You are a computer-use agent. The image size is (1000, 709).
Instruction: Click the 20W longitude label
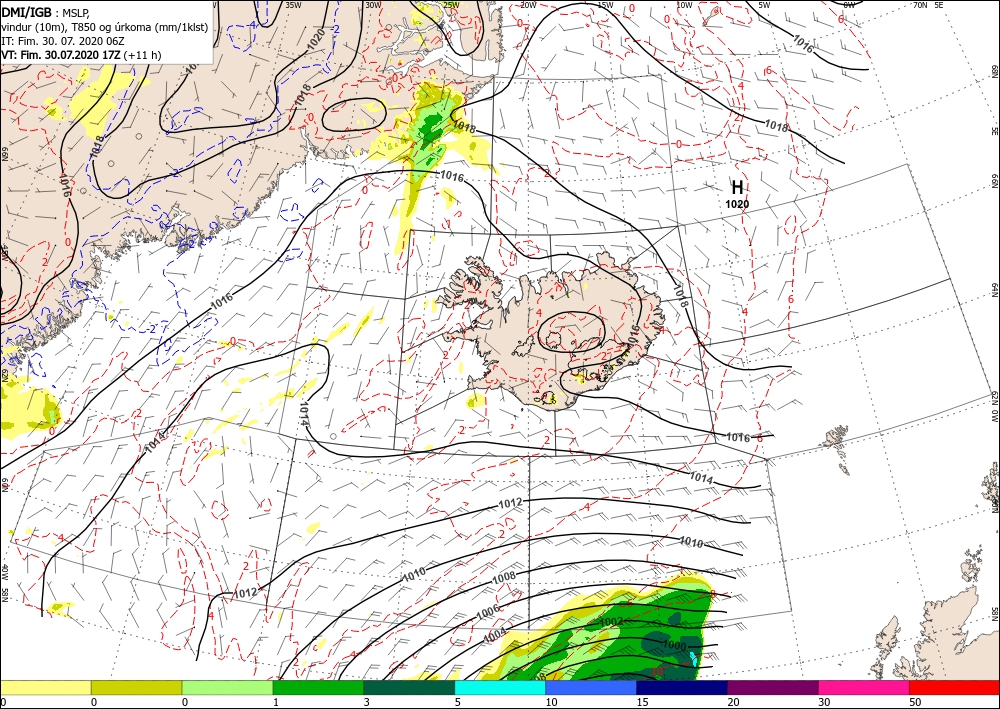click(x=528, y=4)
